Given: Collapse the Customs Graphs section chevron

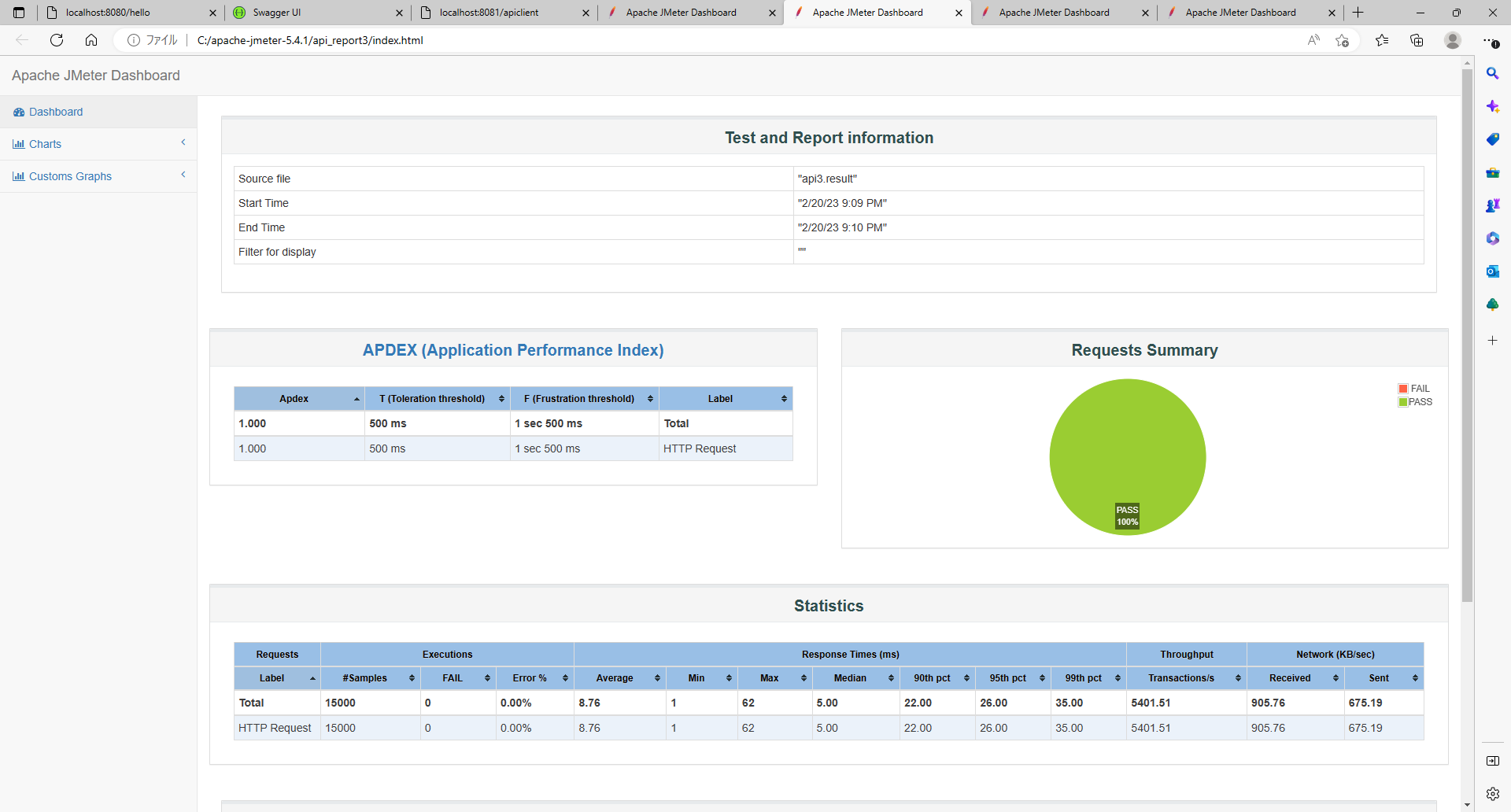Looking at the screenshot, I should [183, 175].
